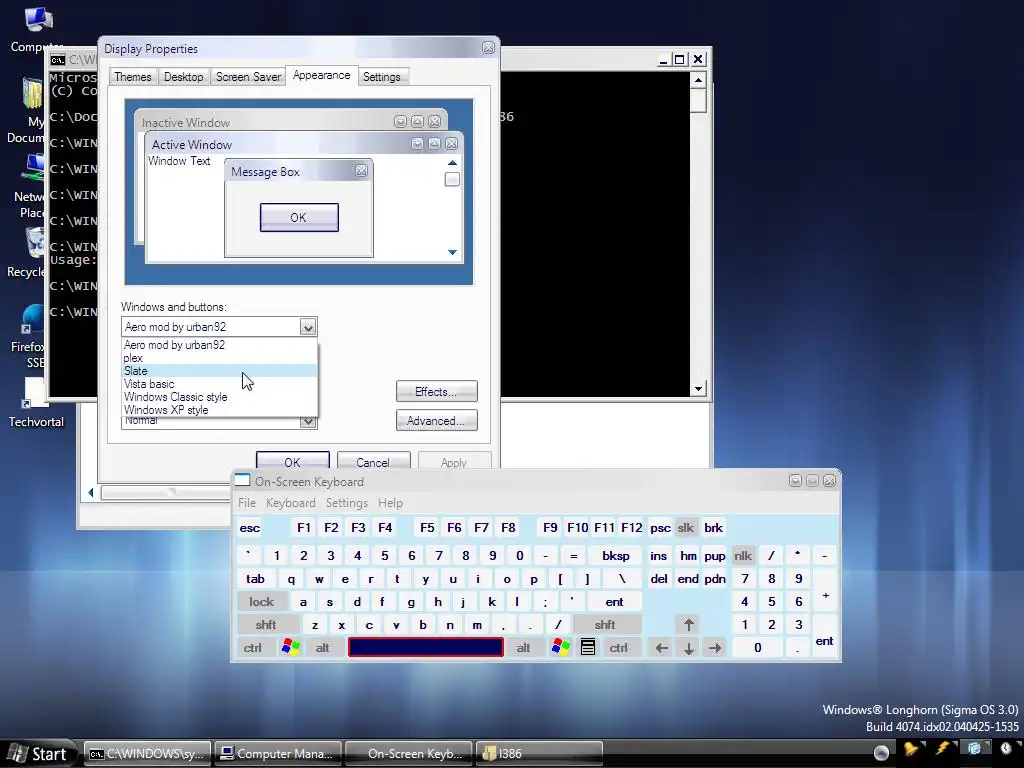Click the left arrow key
Image resolution: width=1024 pixels, height=768 pixels.
(662, 648)
